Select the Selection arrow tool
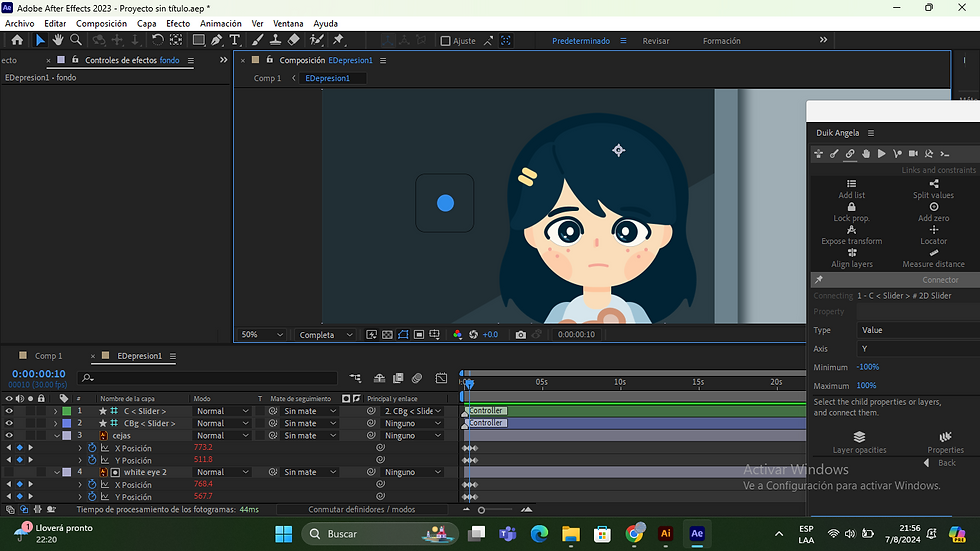This screenshot has height=551, width=980. pos(40,40)
